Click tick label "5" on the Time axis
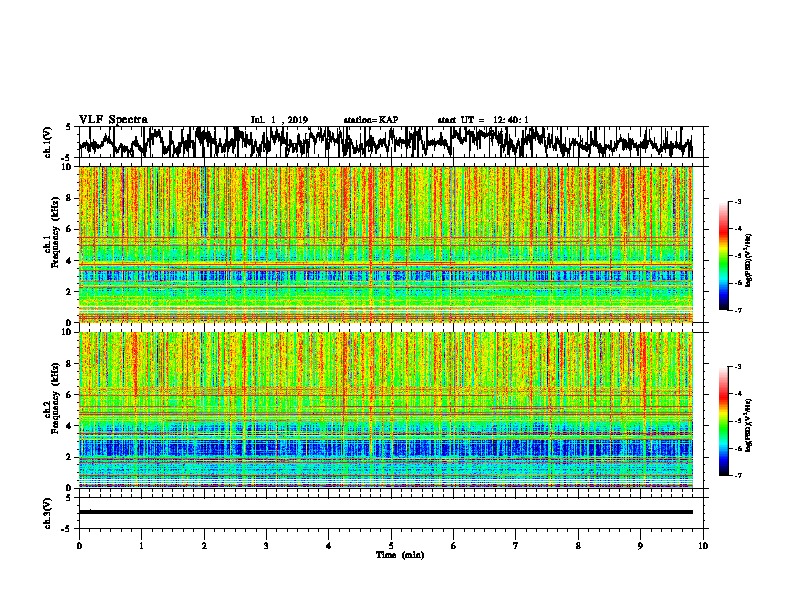The height and width of the screenshot is (612, 792). point(391,546)
